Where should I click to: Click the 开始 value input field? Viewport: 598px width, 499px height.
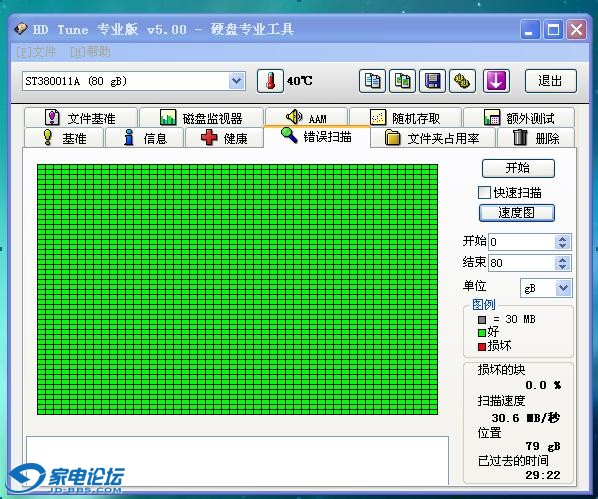pos(521,242)
